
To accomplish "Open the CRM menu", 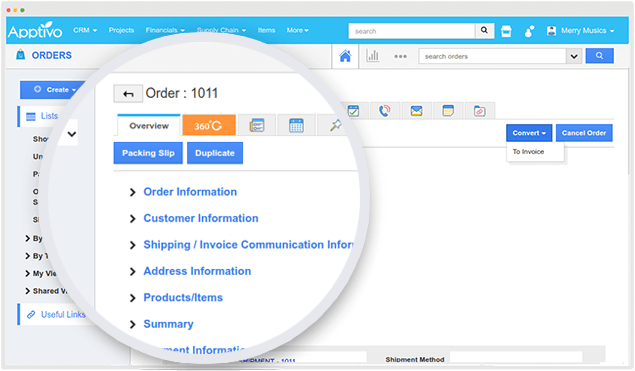I will tap(85, 30).
